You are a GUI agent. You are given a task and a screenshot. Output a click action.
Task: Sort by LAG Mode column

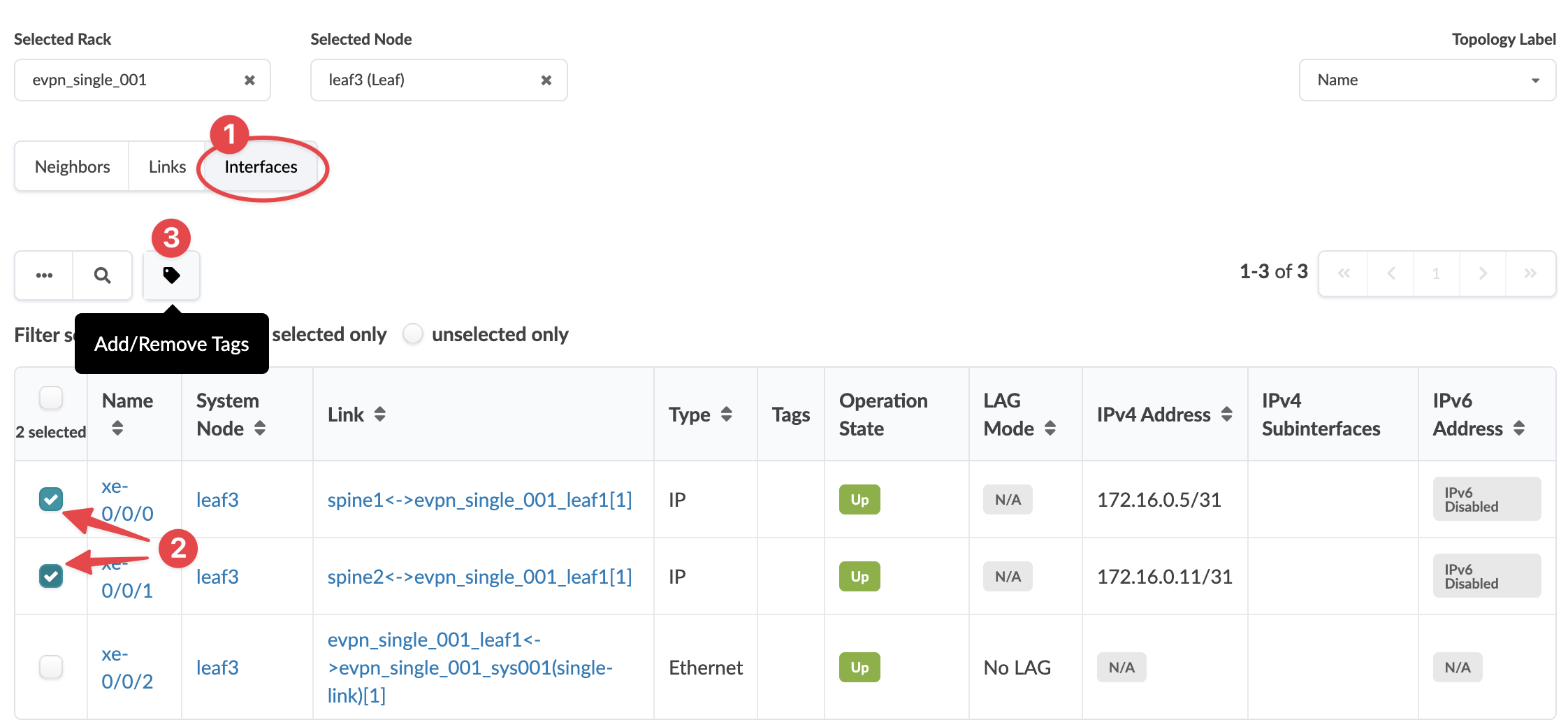coord(1050,429)
